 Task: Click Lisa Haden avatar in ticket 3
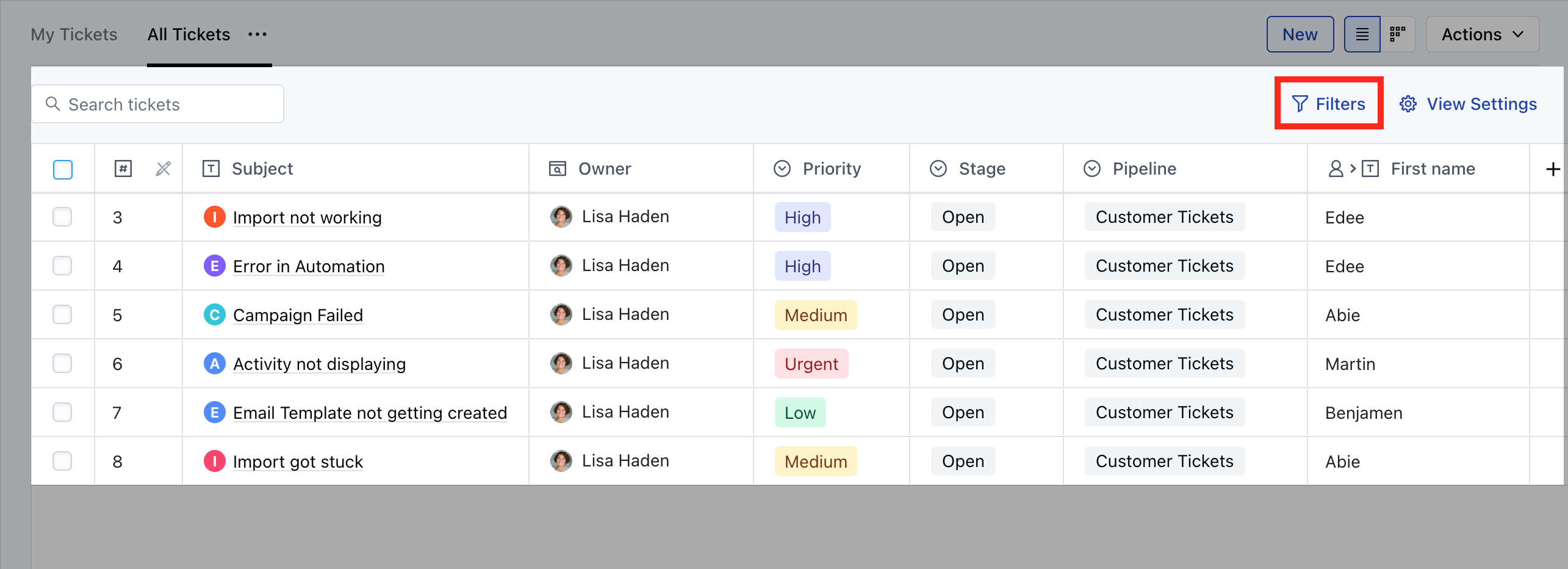click(561, 217)
